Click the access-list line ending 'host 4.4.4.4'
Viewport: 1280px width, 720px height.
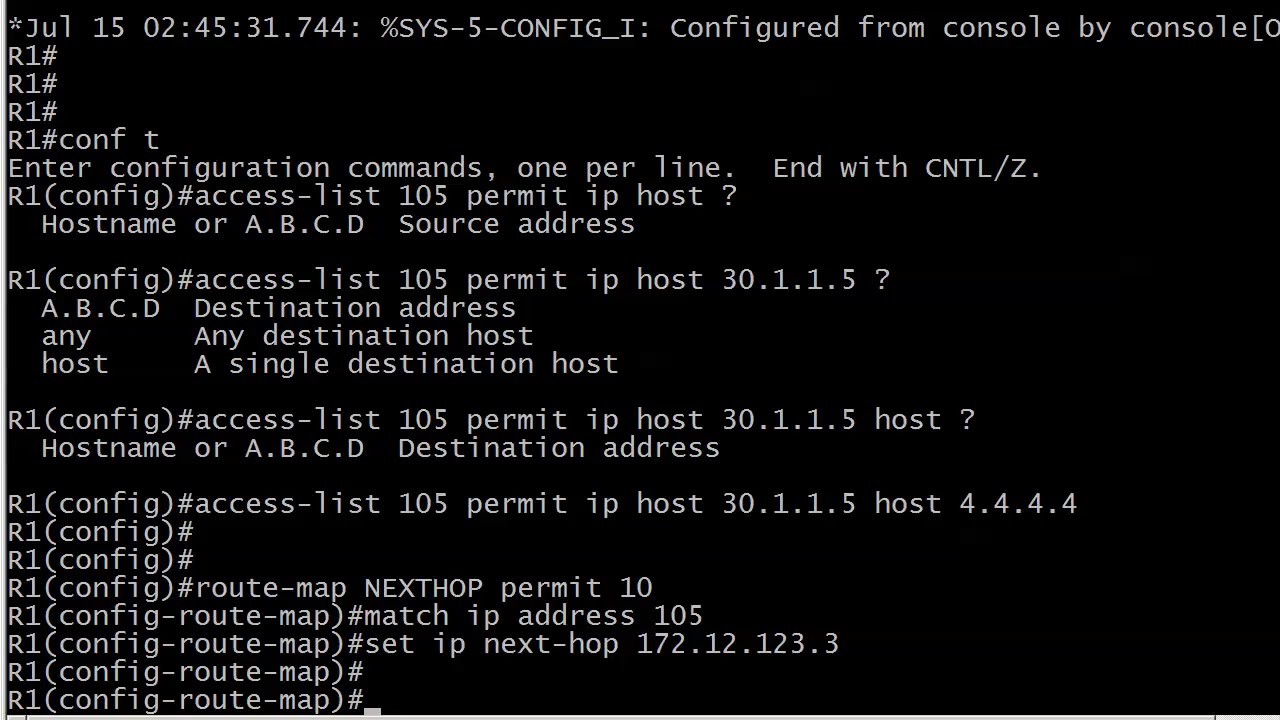point(542,504)
